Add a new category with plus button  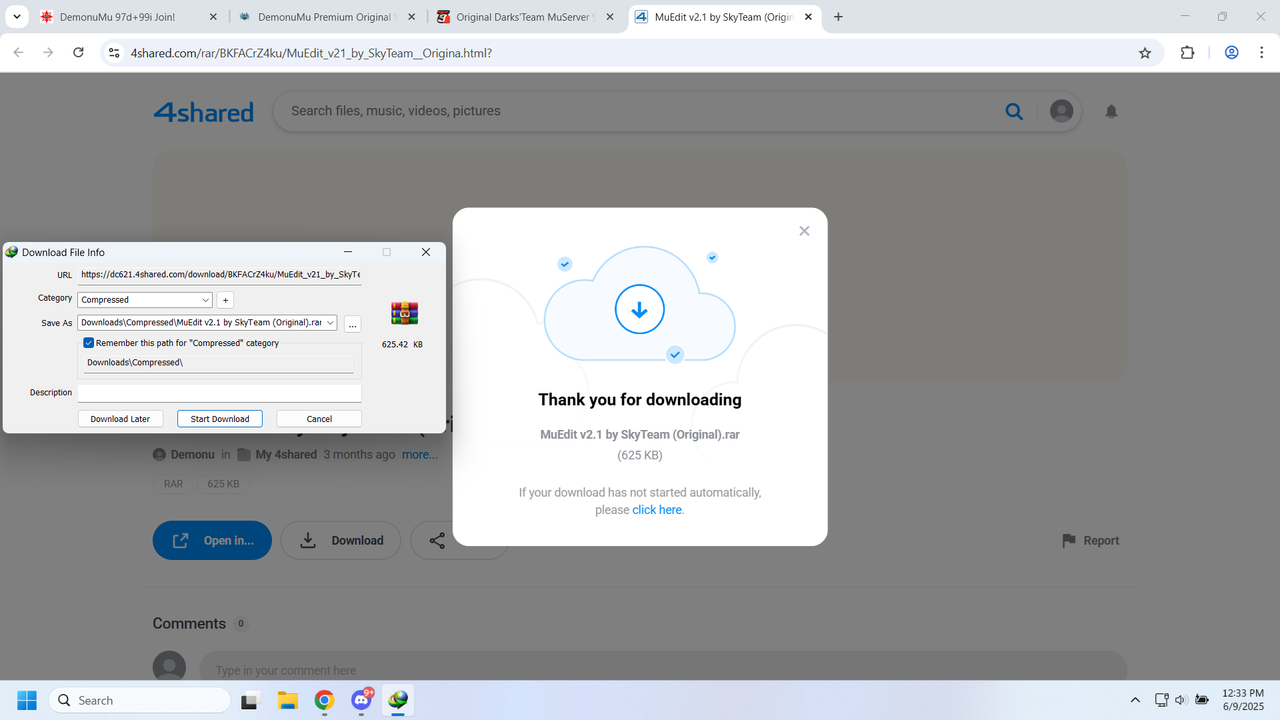coord(225,300)
